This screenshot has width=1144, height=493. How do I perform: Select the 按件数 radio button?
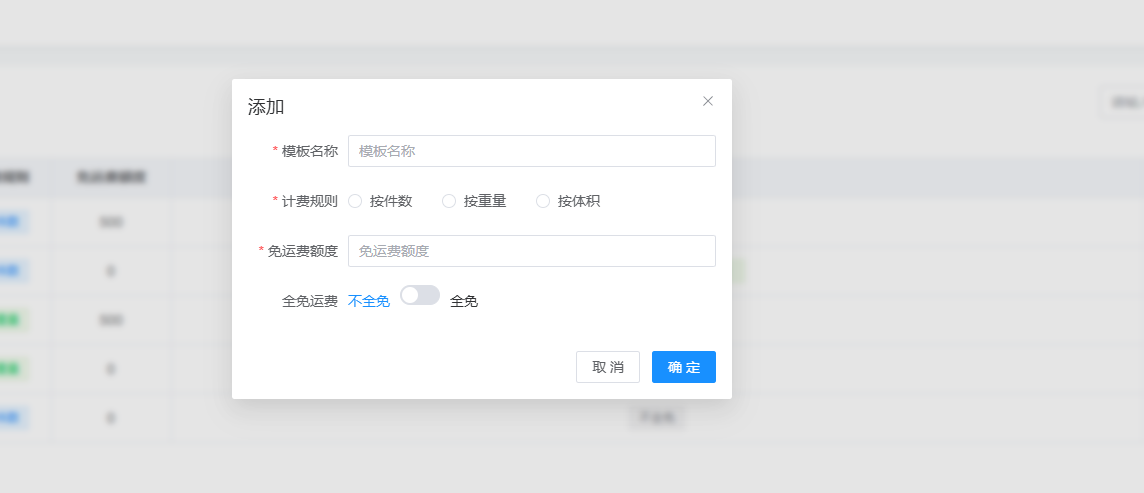pyautogui.click(x=355, y=201)
